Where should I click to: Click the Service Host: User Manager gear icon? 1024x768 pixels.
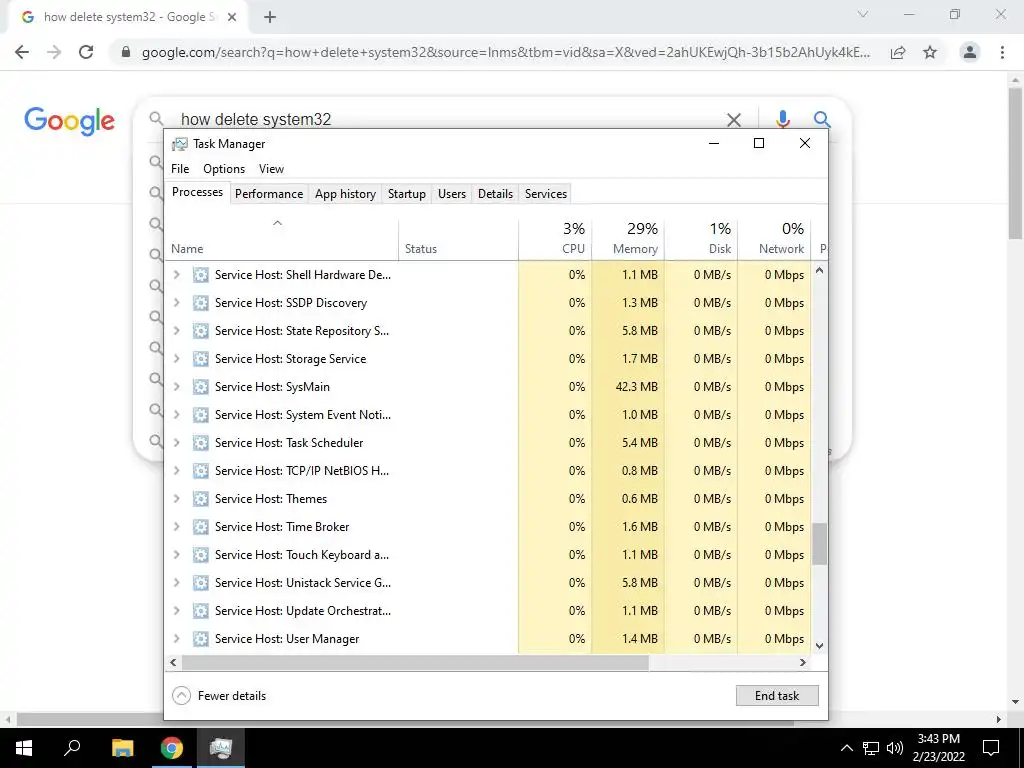tap(200, 639)
